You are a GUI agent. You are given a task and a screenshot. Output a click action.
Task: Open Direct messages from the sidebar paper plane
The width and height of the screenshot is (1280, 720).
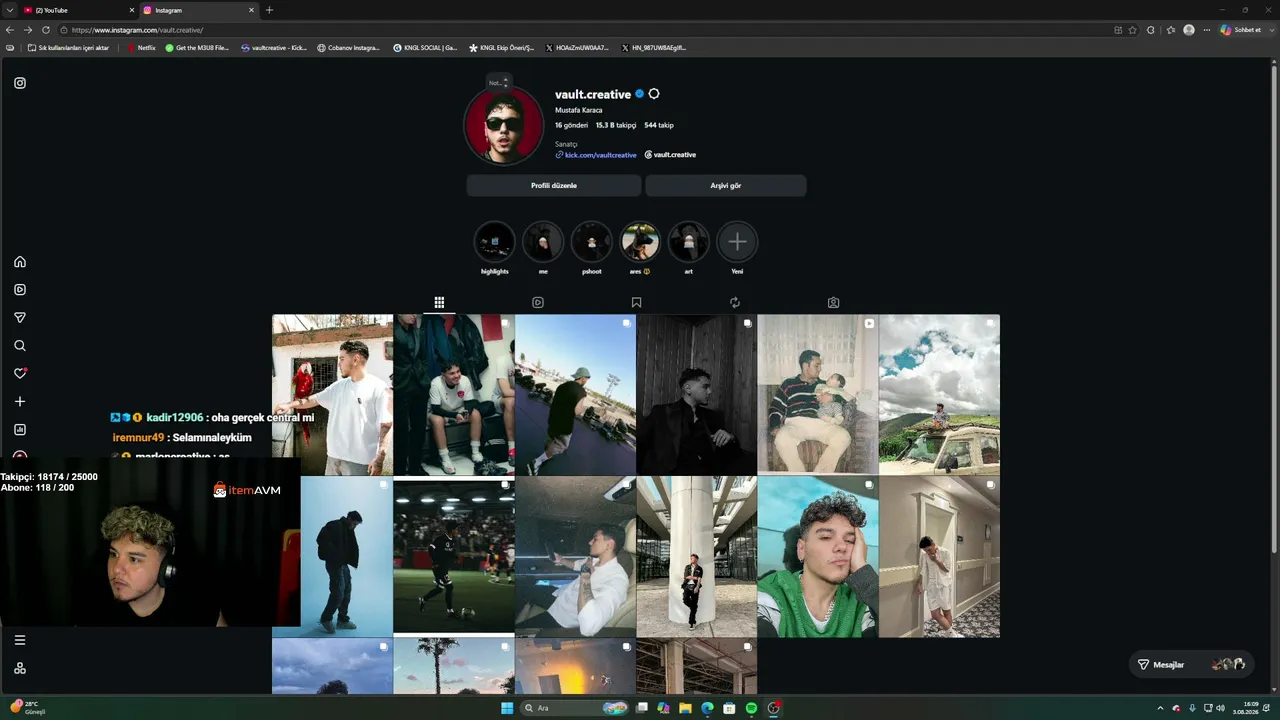coord(20,318)
